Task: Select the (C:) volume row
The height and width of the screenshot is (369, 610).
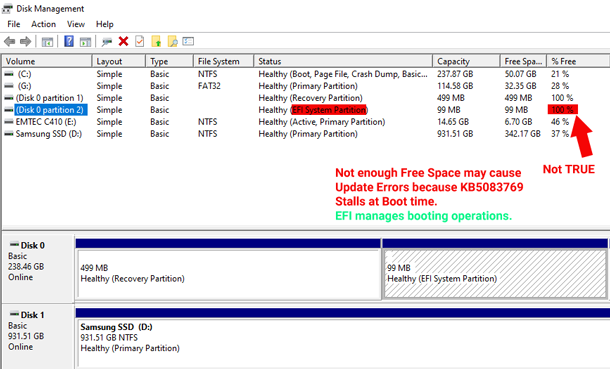Action: [24, 74]
